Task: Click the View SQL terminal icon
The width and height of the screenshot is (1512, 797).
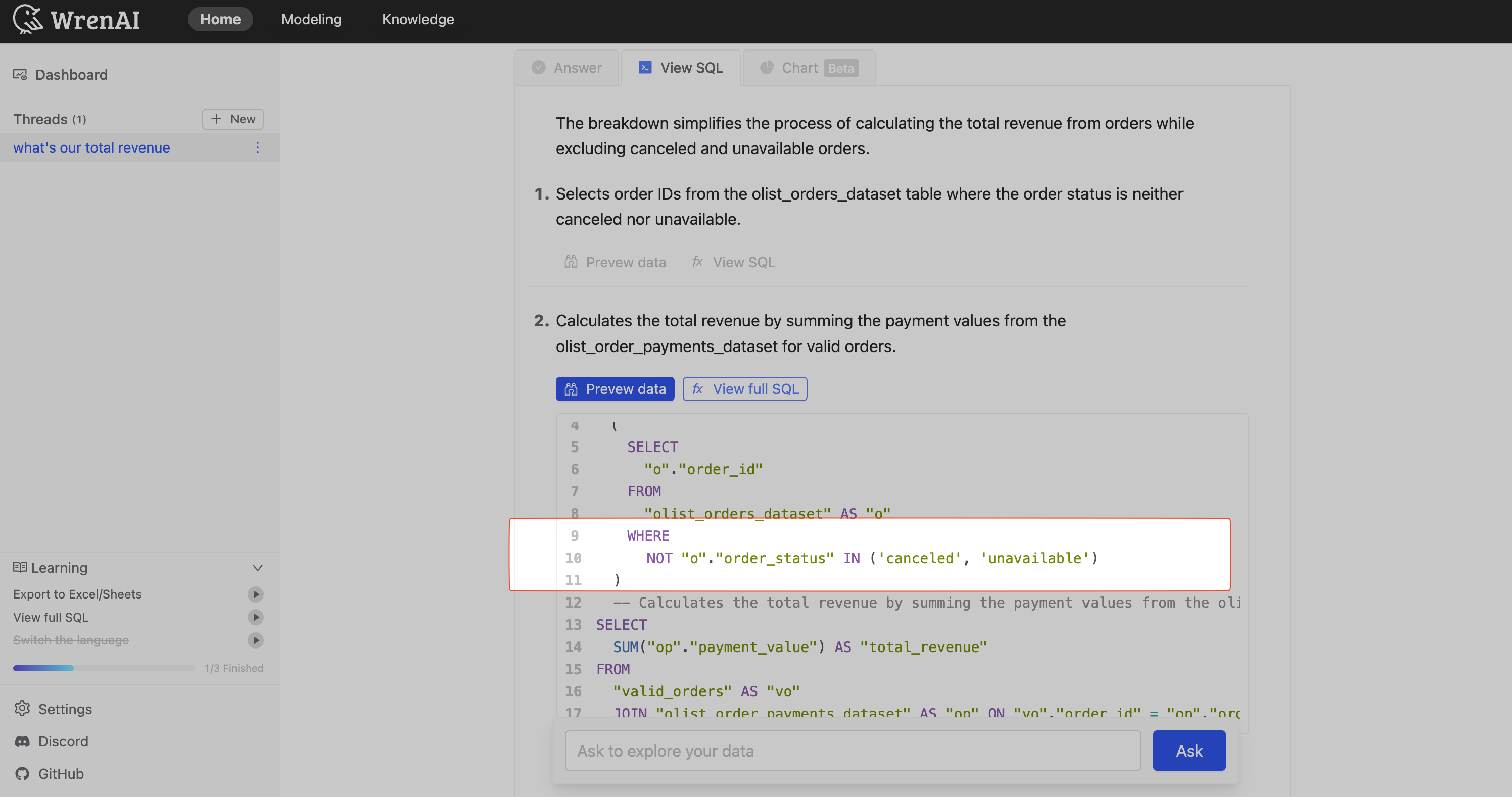Action: coord(645,68)
